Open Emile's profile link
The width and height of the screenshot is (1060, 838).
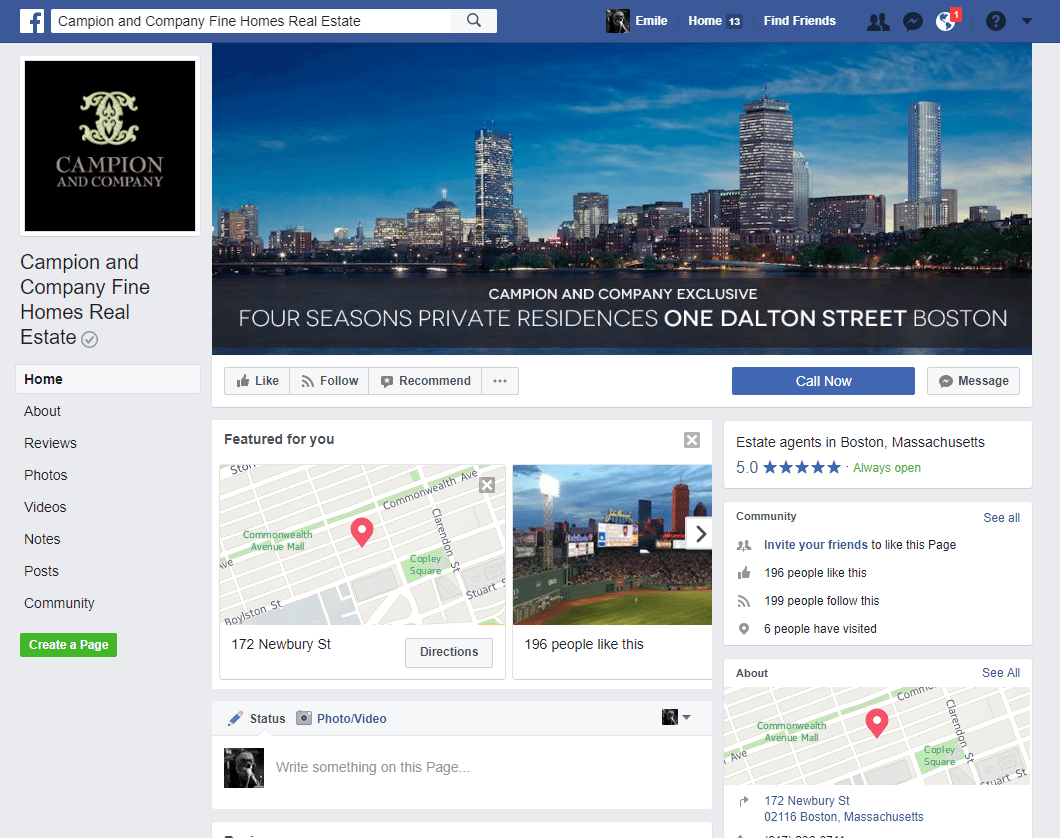coord(651,21)
